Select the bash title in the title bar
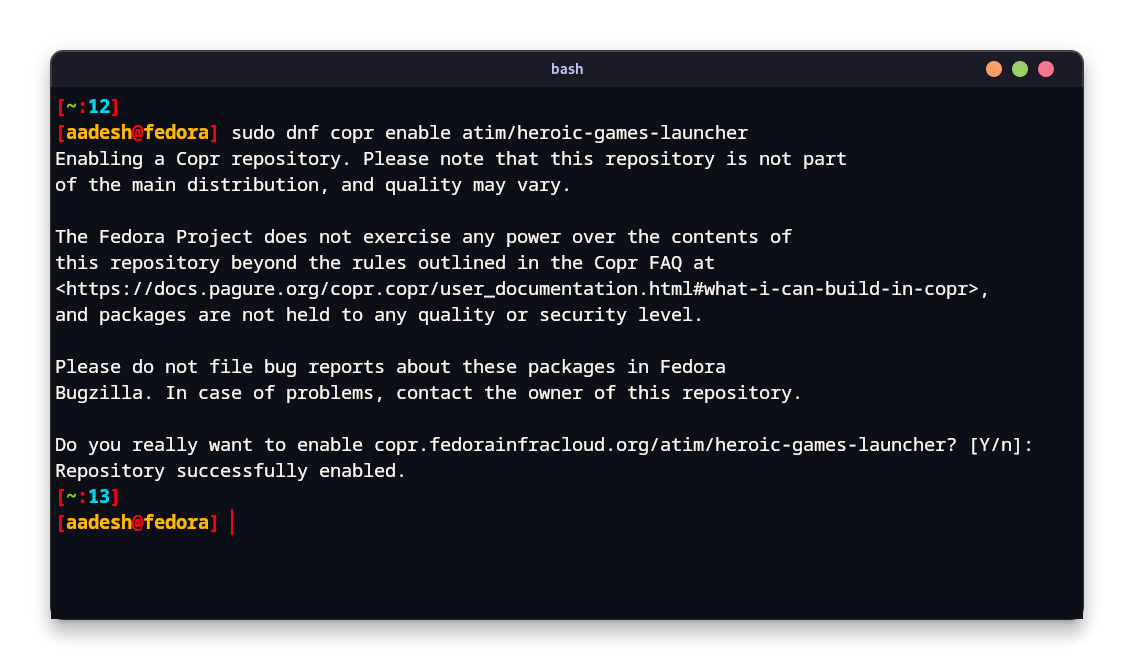Viewport: 1134px width, 670px height. tap(567, 69)
